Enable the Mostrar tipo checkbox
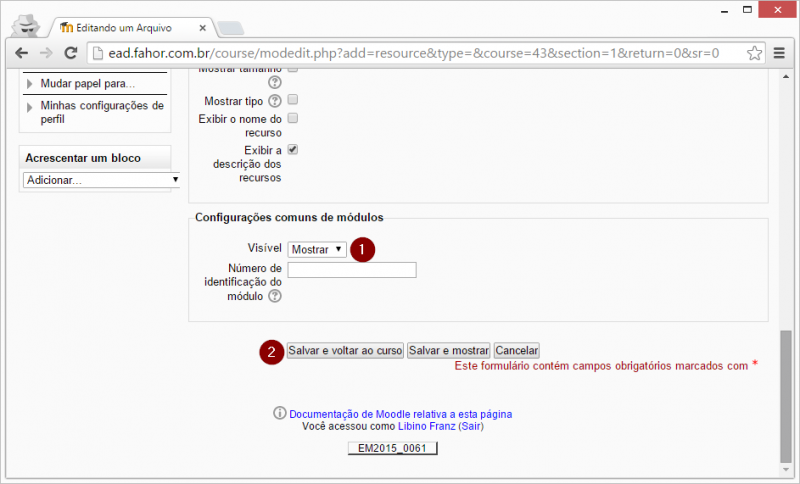This screenshot has height=484, width=800. click(x=293, y=99)
